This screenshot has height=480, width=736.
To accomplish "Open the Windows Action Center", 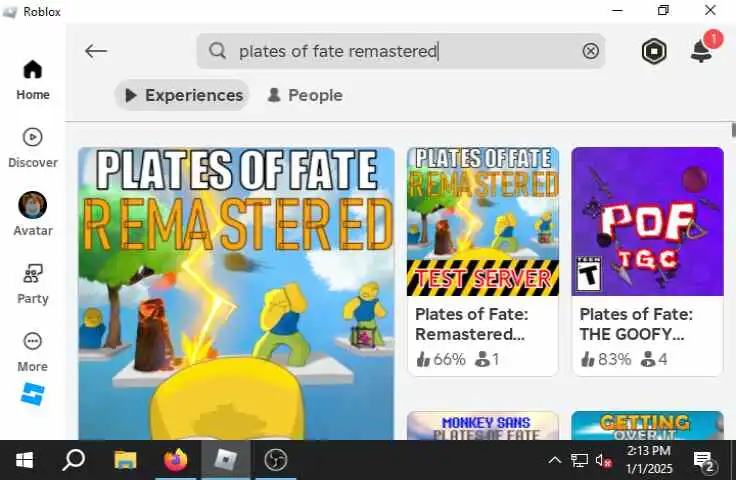I will pos(704,462).
